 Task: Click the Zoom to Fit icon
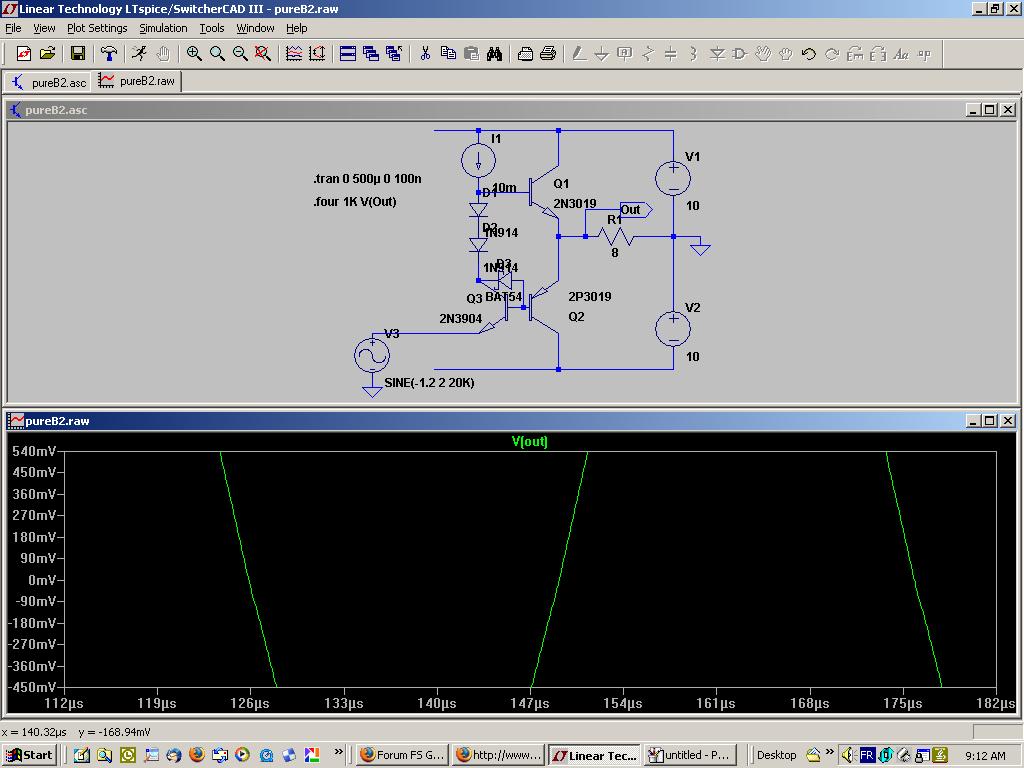(263, 54)
